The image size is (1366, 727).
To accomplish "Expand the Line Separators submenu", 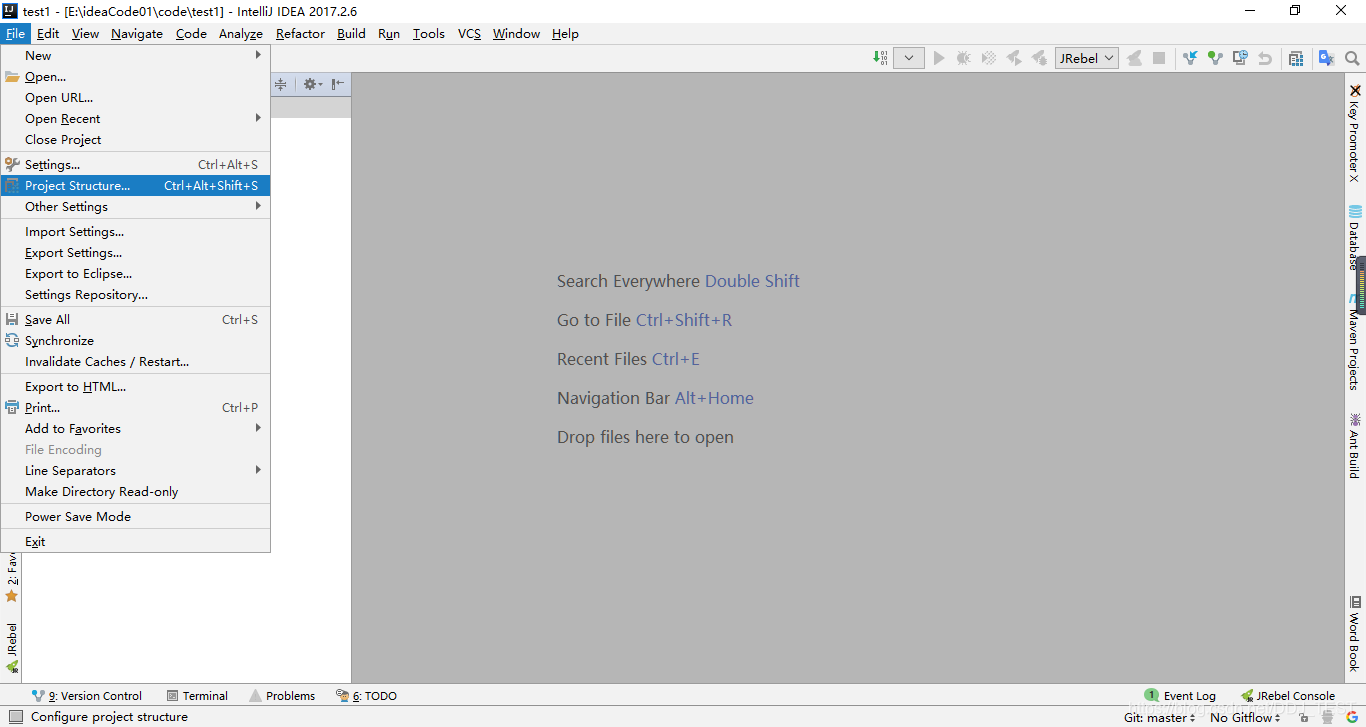I will point(136,471).
